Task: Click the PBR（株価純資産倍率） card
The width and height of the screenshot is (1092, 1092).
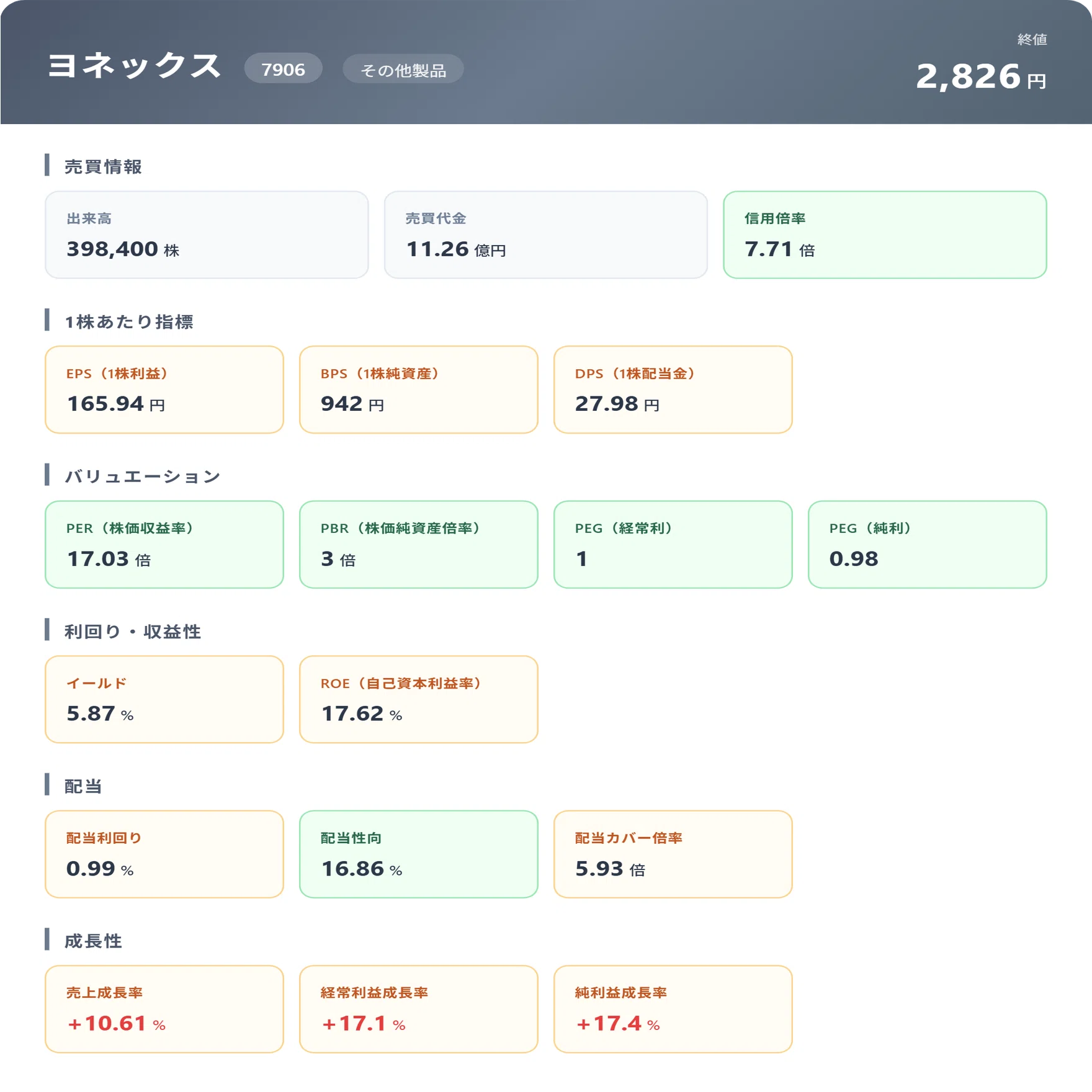Action: (x=419, y=544)
